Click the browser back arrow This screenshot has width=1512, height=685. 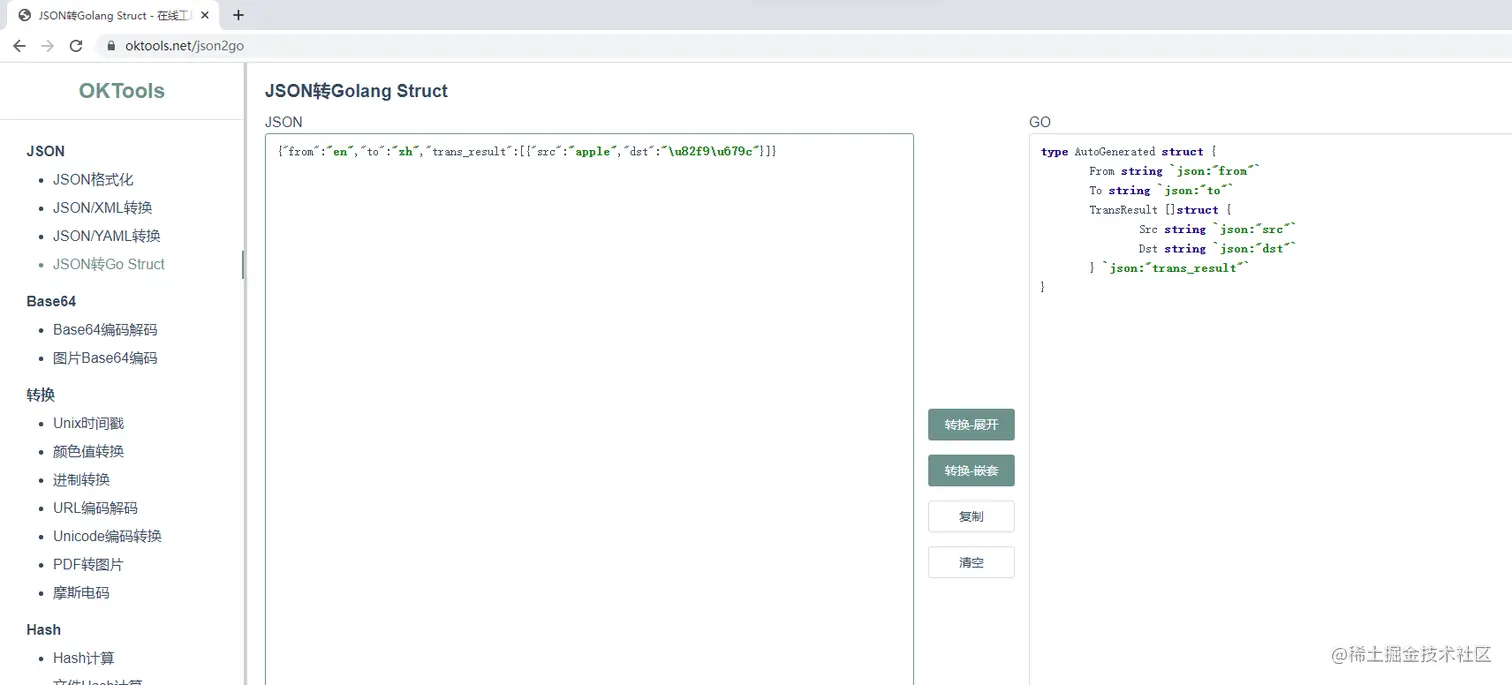pos(19,46)
